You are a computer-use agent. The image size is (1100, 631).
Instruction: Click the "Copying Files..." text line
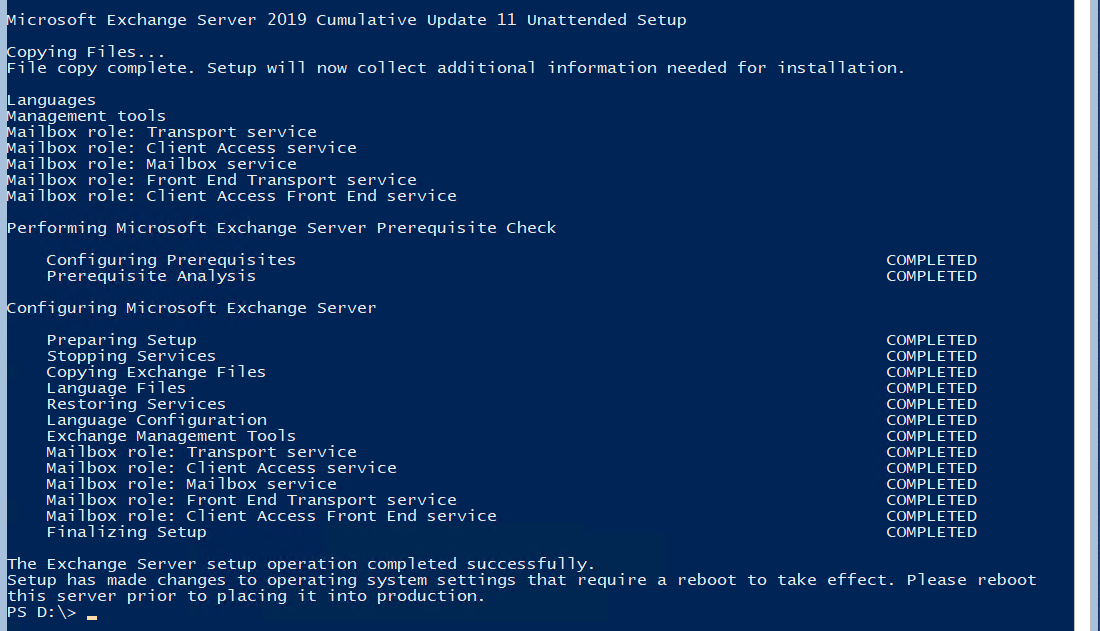pyautogui.click(x=86, y=52)
